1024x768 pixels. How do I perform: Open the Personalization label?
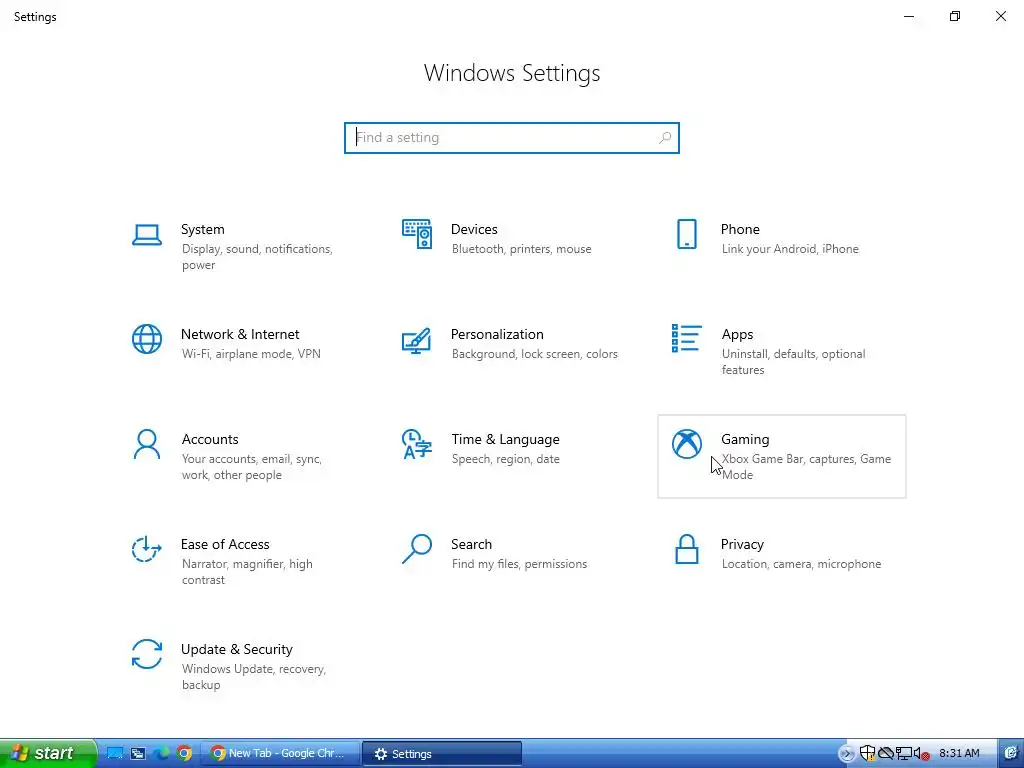tap(497, 334)
